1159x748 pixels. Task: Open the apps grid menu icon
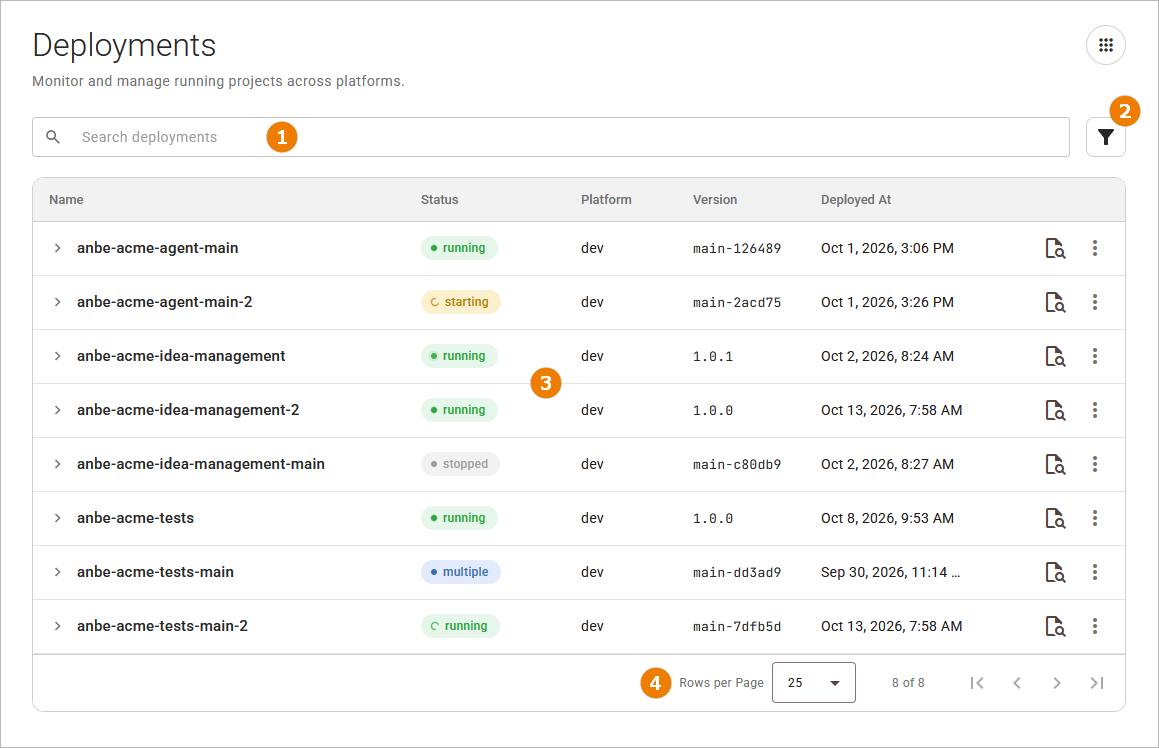pos(1105,45)
